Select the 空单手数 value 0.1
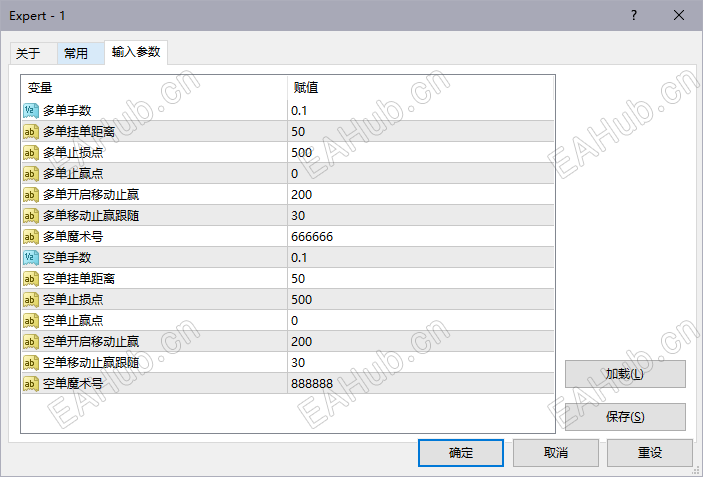 click(x=299, y=258)
